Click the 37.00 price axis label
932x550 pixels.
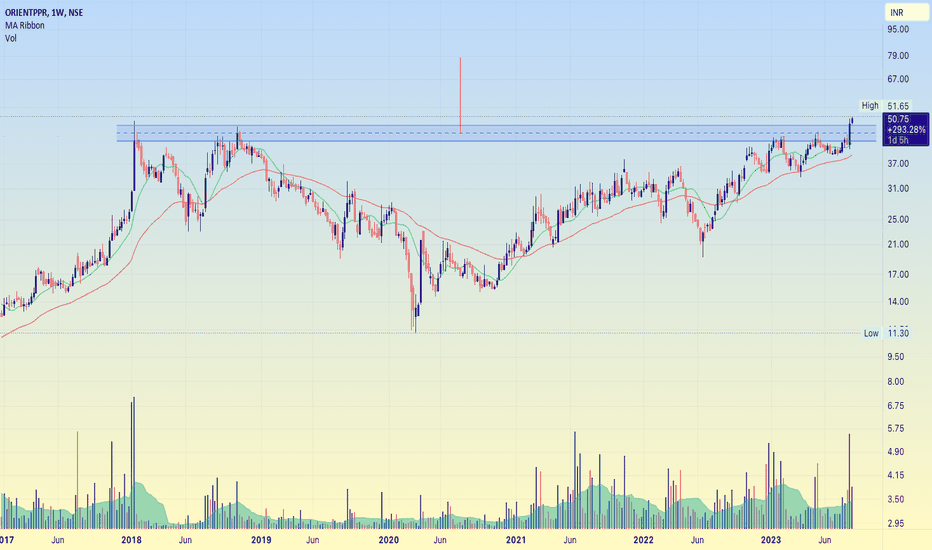point(898,164)
